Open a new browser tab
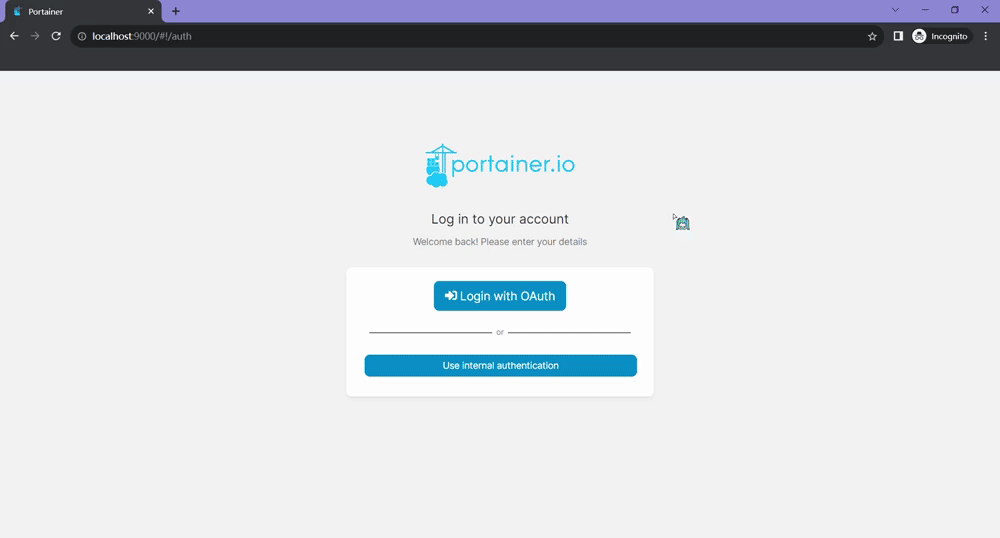 tap(176, 11)
